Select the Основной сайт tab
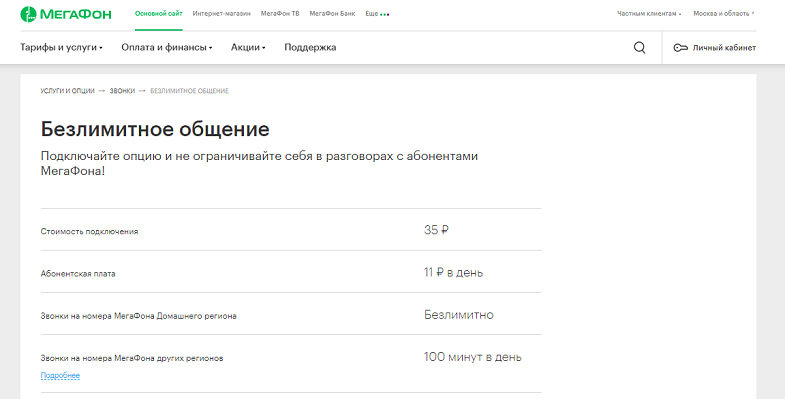This screenshot has height=399, width=785. (x=159, y=14)
